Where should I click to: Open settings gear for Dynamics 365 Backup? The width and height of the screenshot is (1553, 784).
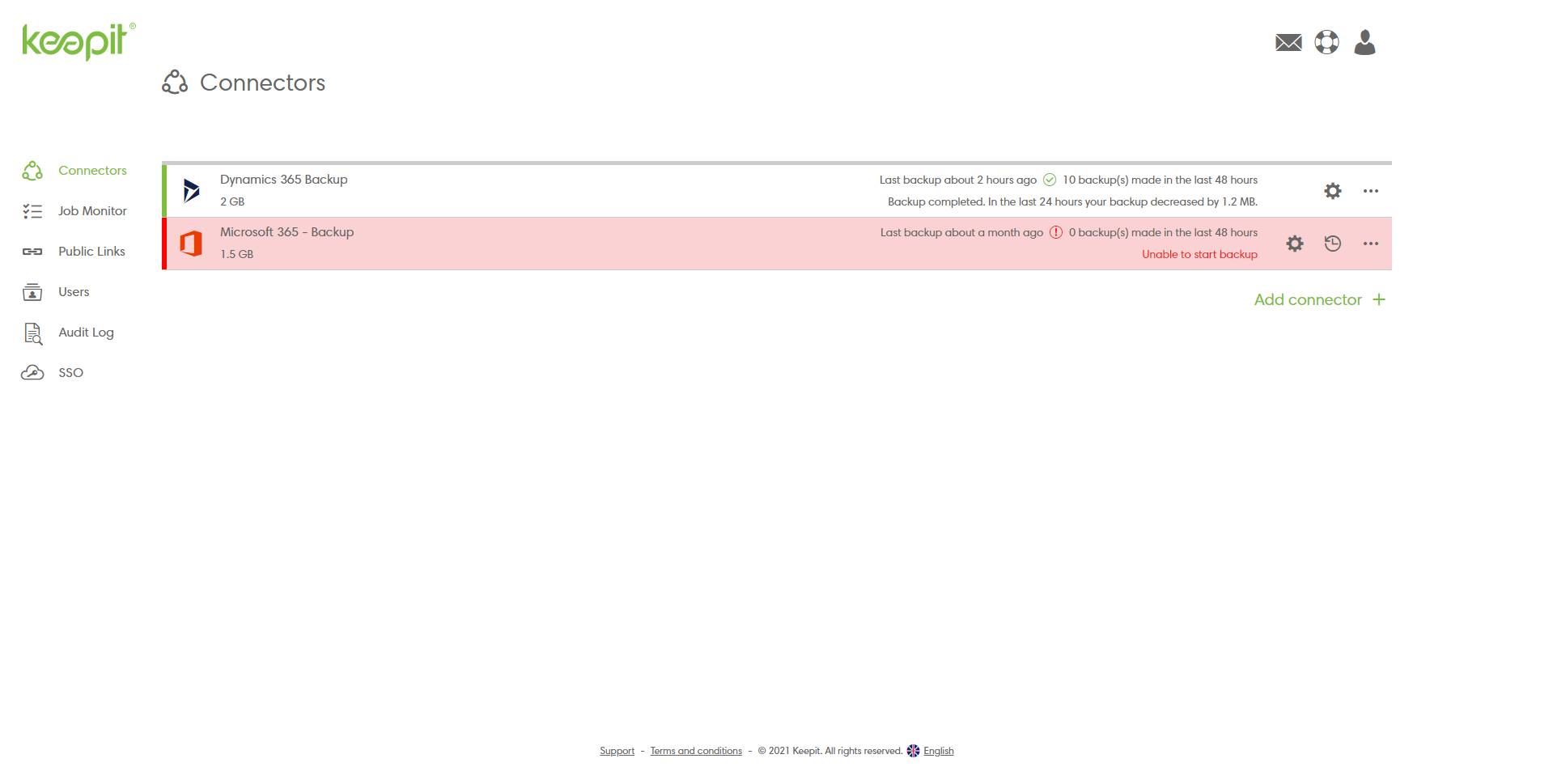1333,191
